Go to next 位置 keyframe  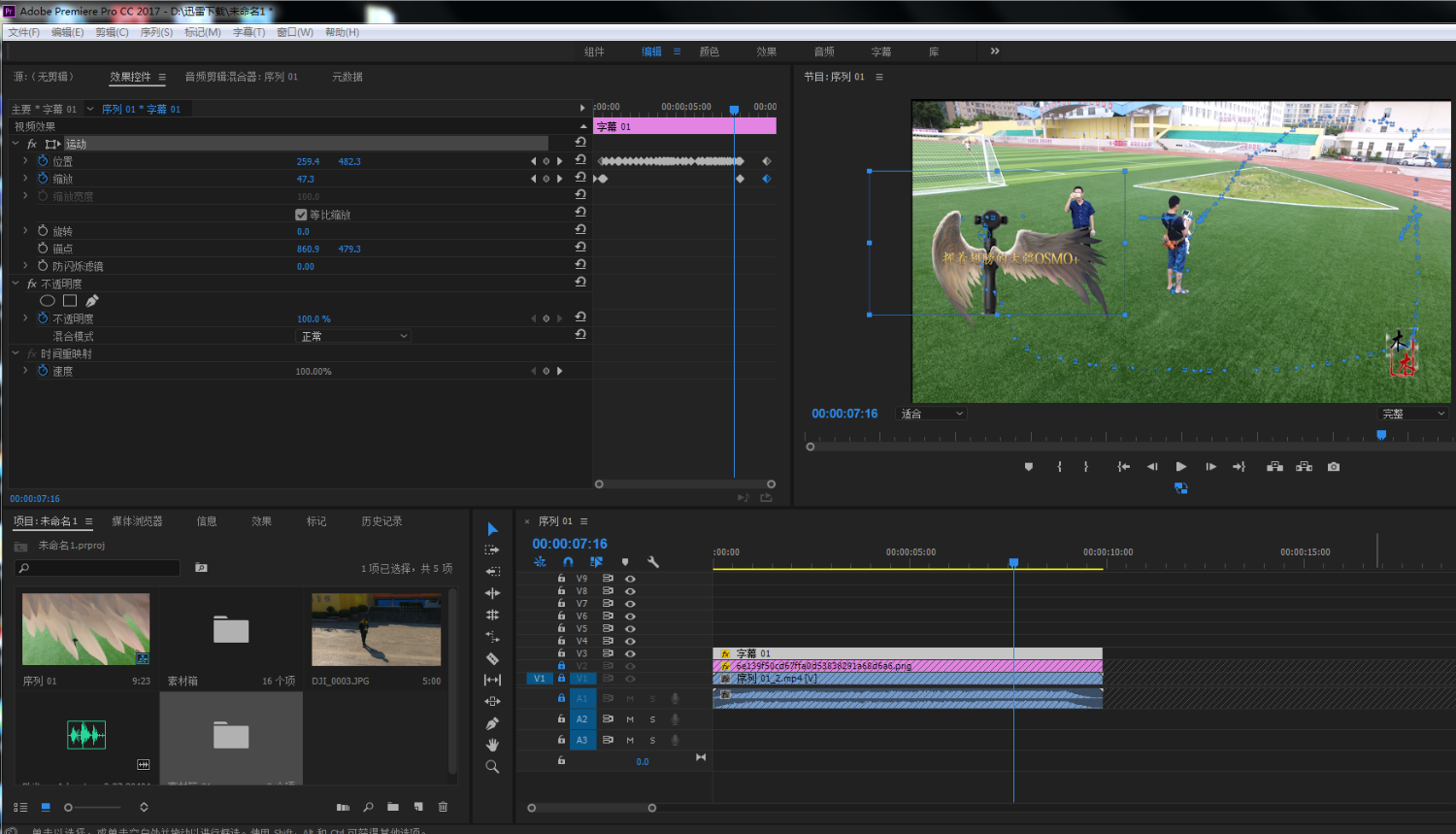(559, 161)
